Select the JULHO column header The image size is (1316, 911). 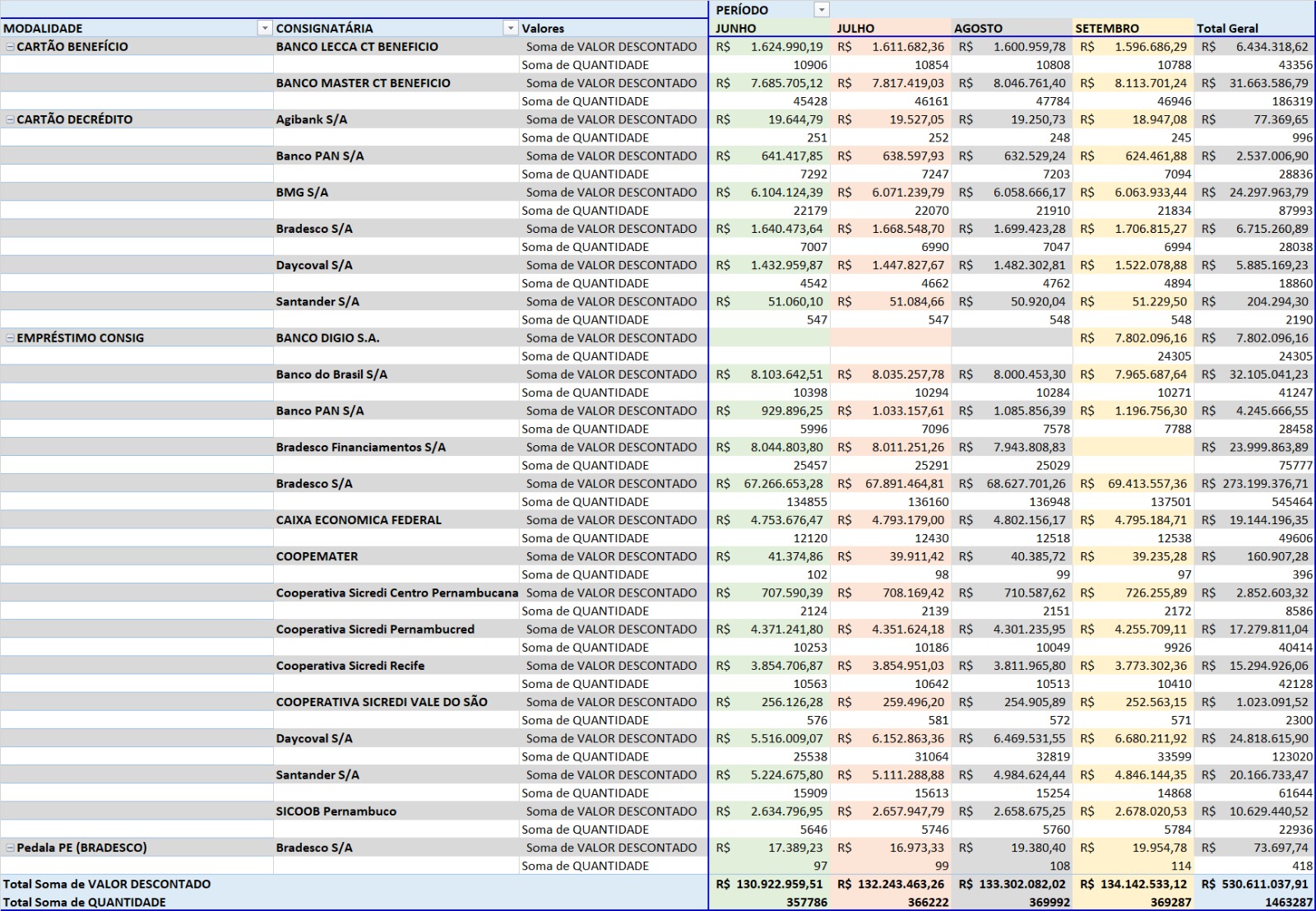click(x=855, y=28)
